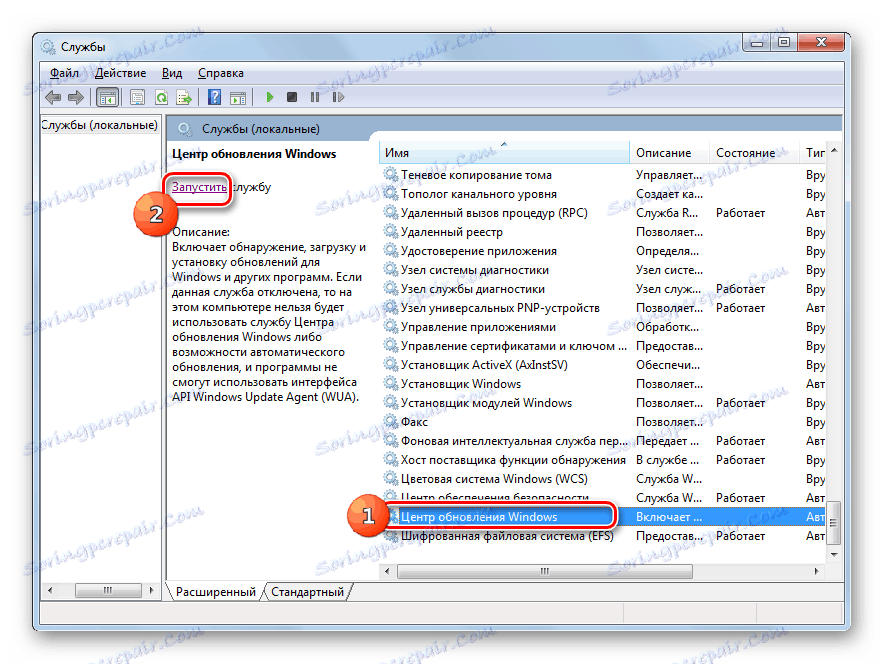Select the Удаленный вызов процедур (RPC) service

(603, 213)
